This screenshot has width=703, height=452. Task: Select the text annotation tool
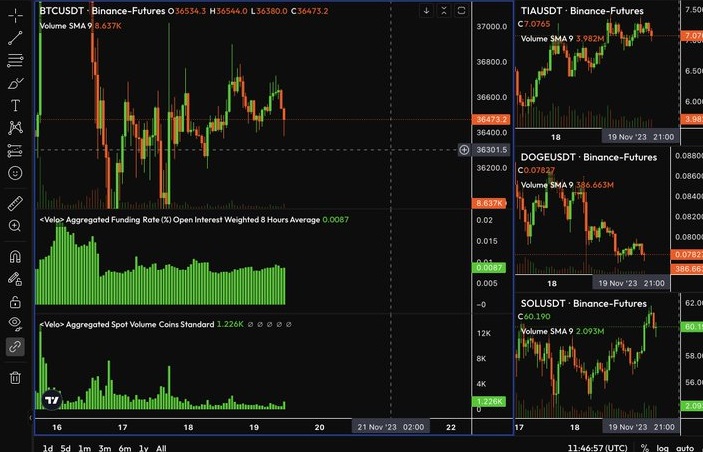point(15,106)
